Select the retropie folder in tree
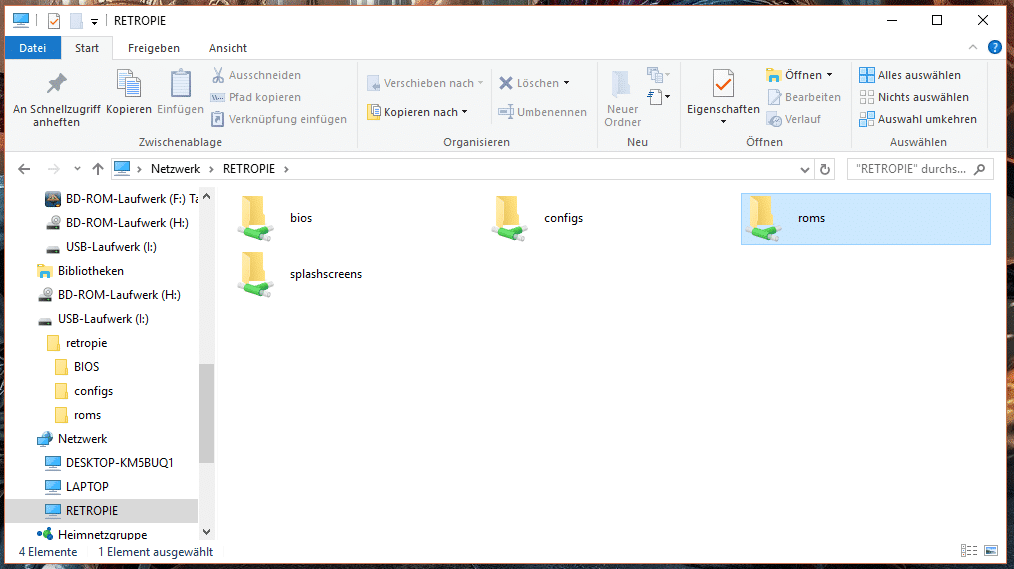The width and height of the screenshot is (1014, 569). [x=77, y=343]
